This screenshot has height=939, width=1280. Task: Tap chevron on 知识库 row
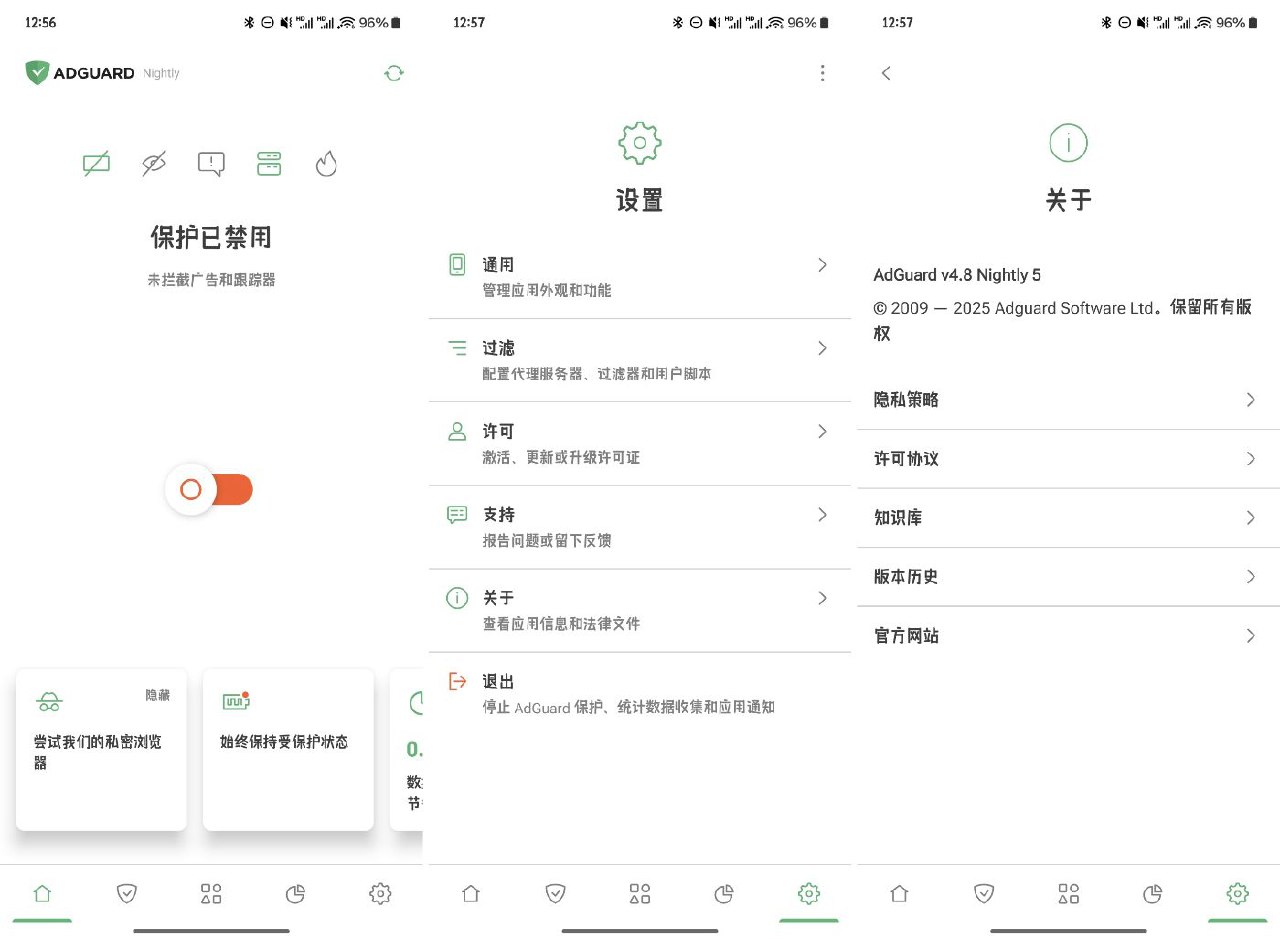[1250, 518]
